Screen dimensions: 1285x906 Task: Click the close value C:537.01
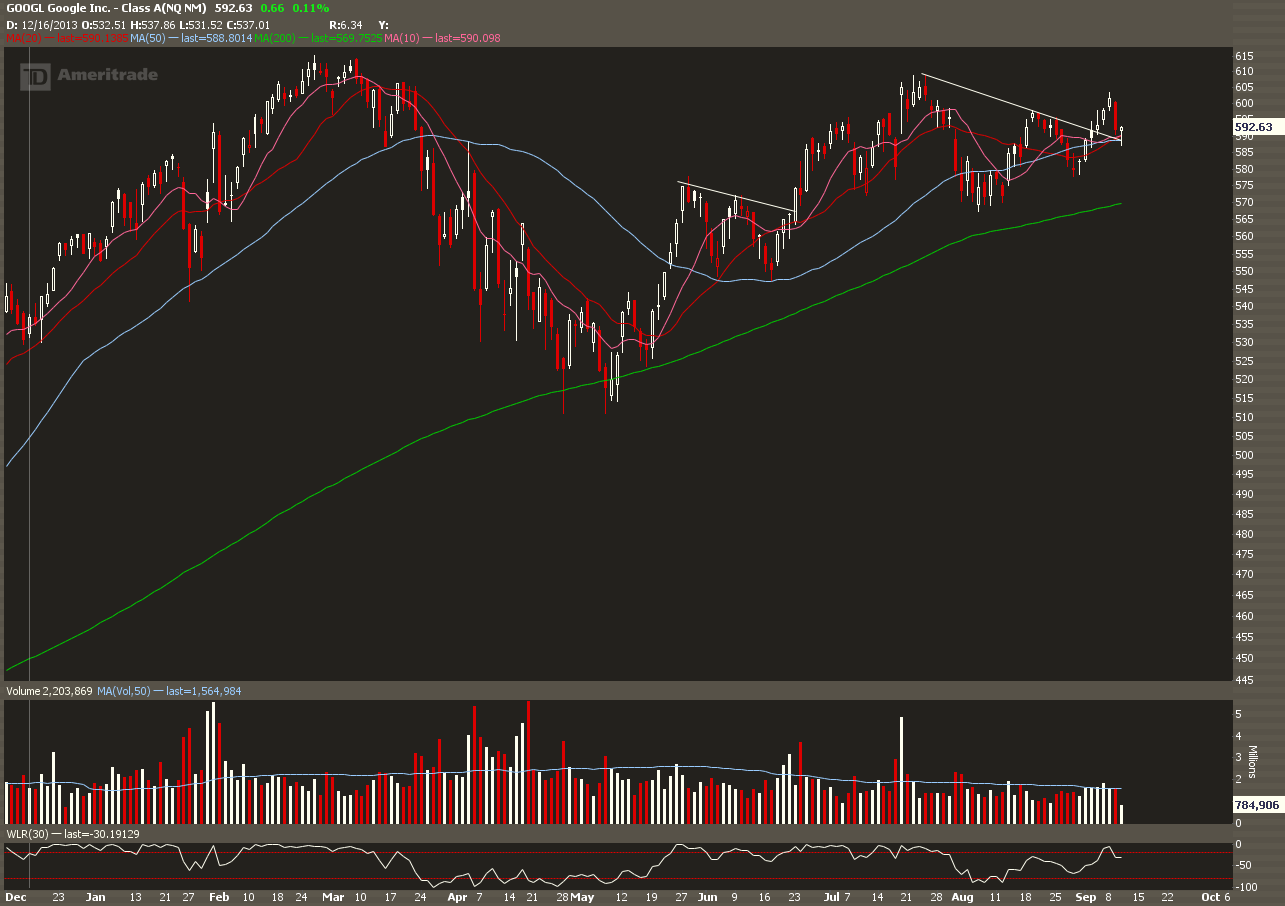tap(246, 23)
